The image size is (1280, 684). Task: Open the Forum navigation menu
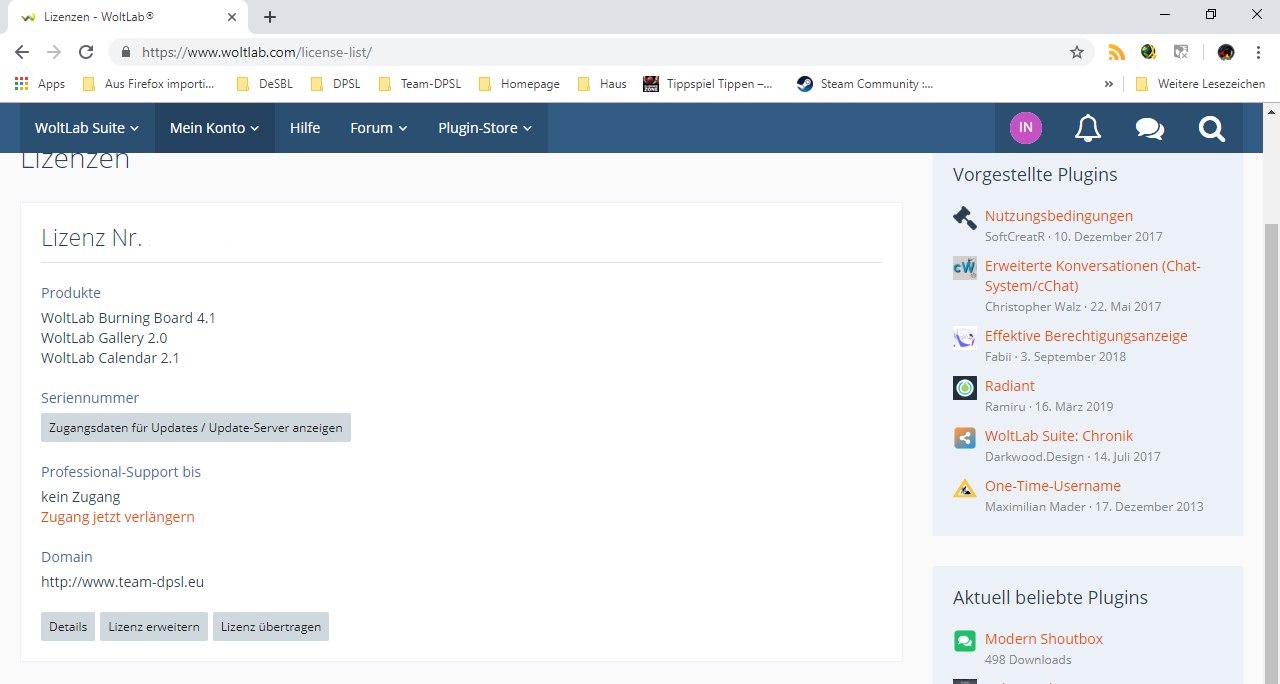coord(378,128)
